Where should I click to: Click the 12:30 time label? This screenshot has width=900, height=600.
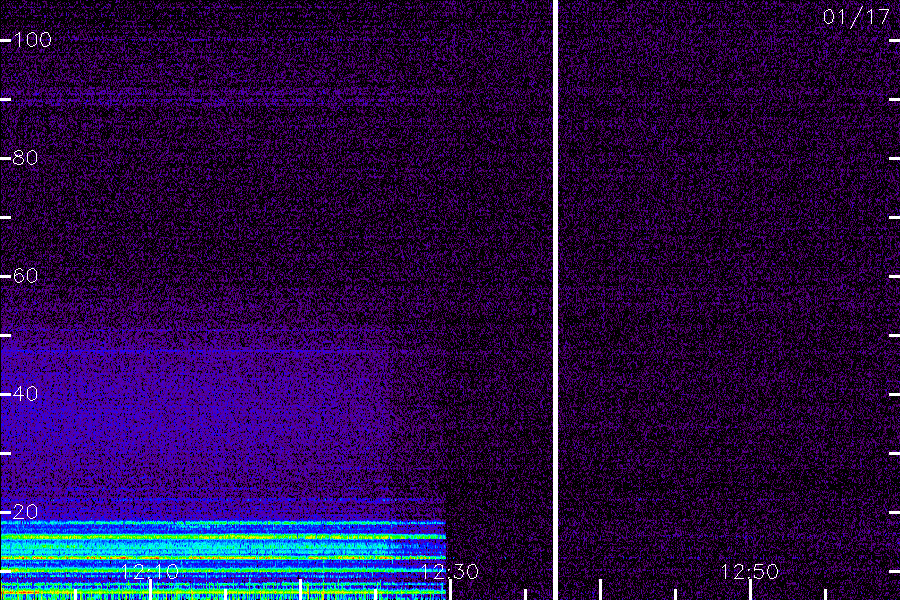click(x=449, y=571)
